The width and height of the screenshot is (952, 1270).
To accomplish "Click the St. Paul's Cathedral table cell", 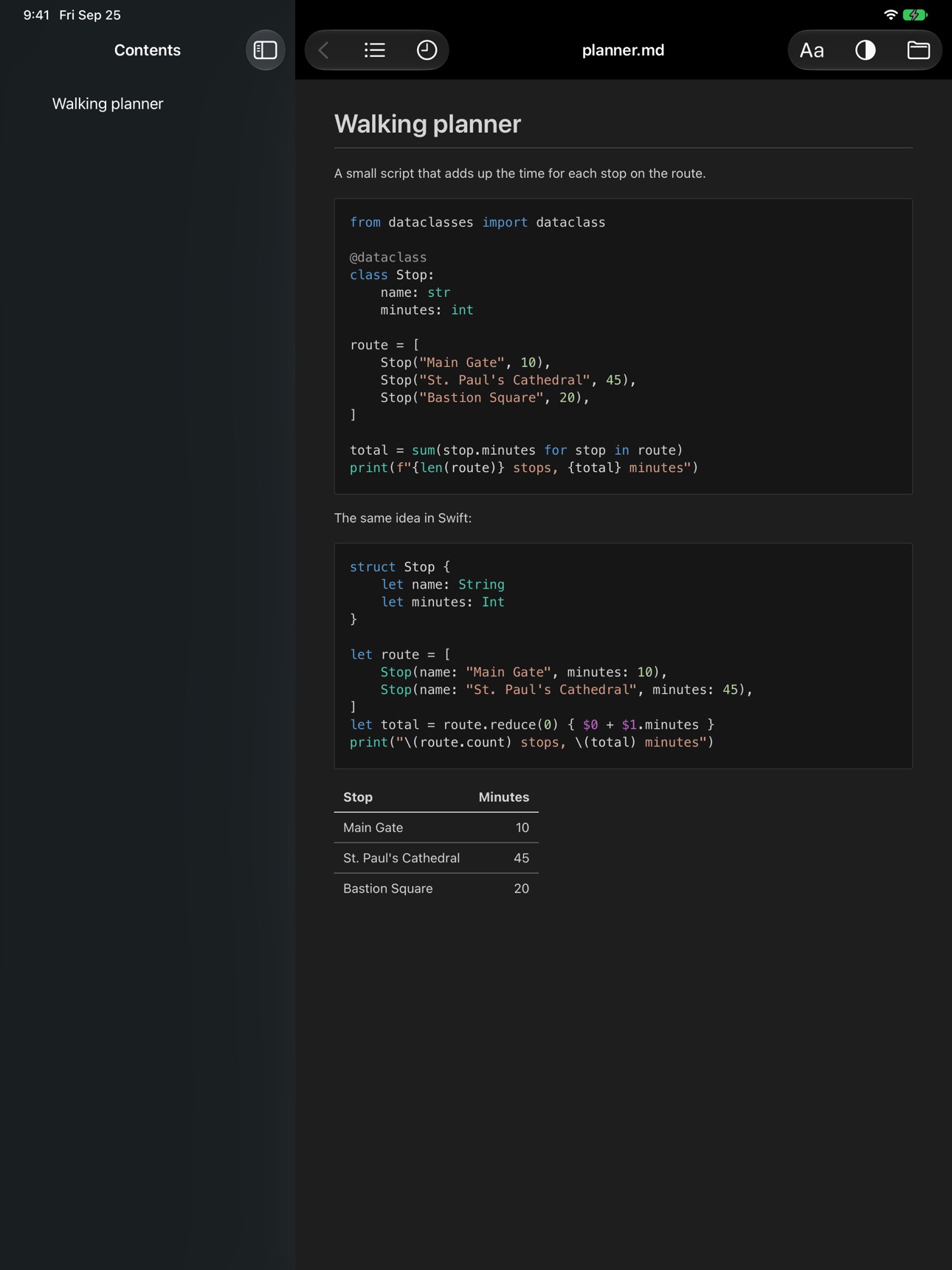I will [x=401, y=858].
